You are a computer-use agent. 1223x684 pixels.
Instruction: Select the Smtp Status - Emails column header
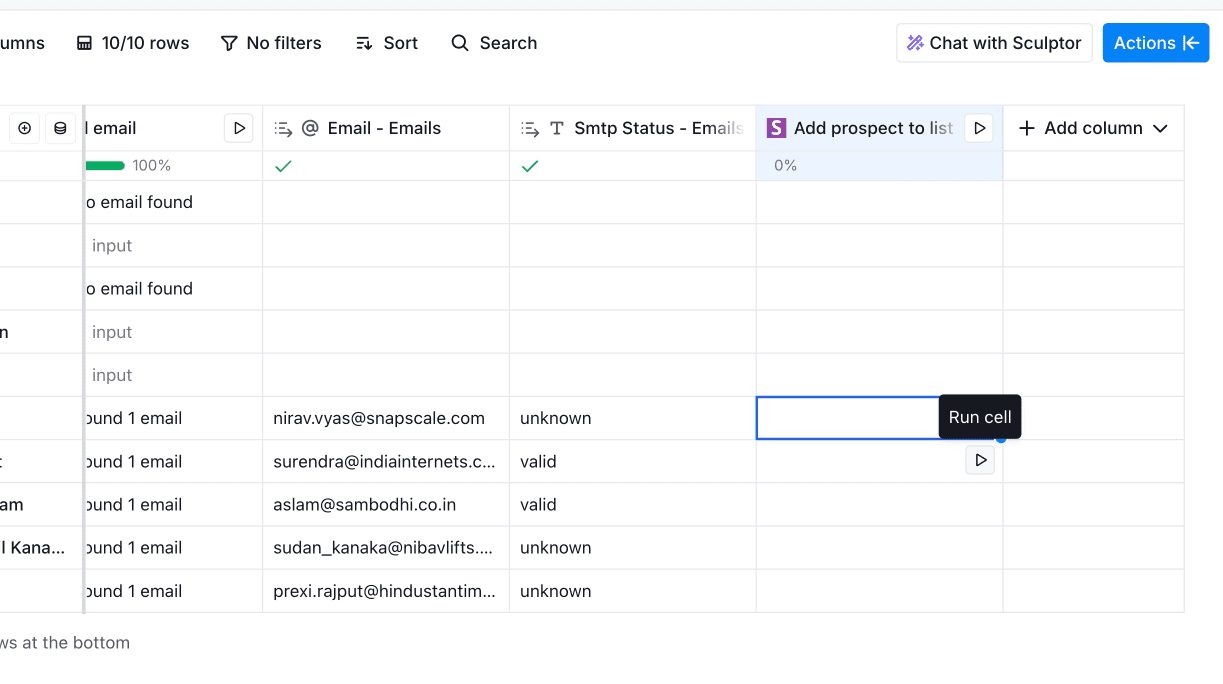[x=657, y=128]
